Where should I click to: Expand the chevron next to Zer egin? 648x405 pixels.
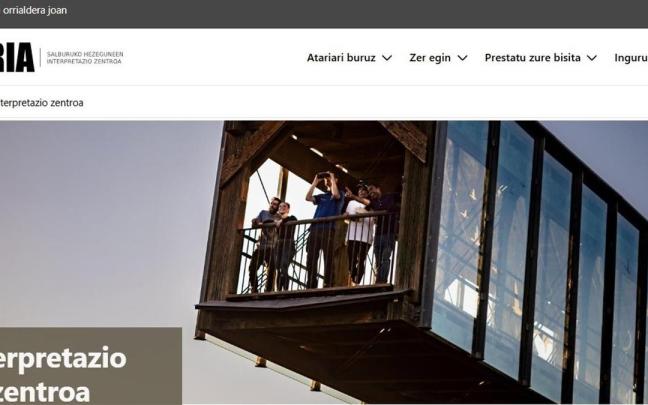[x=462, y=58]
